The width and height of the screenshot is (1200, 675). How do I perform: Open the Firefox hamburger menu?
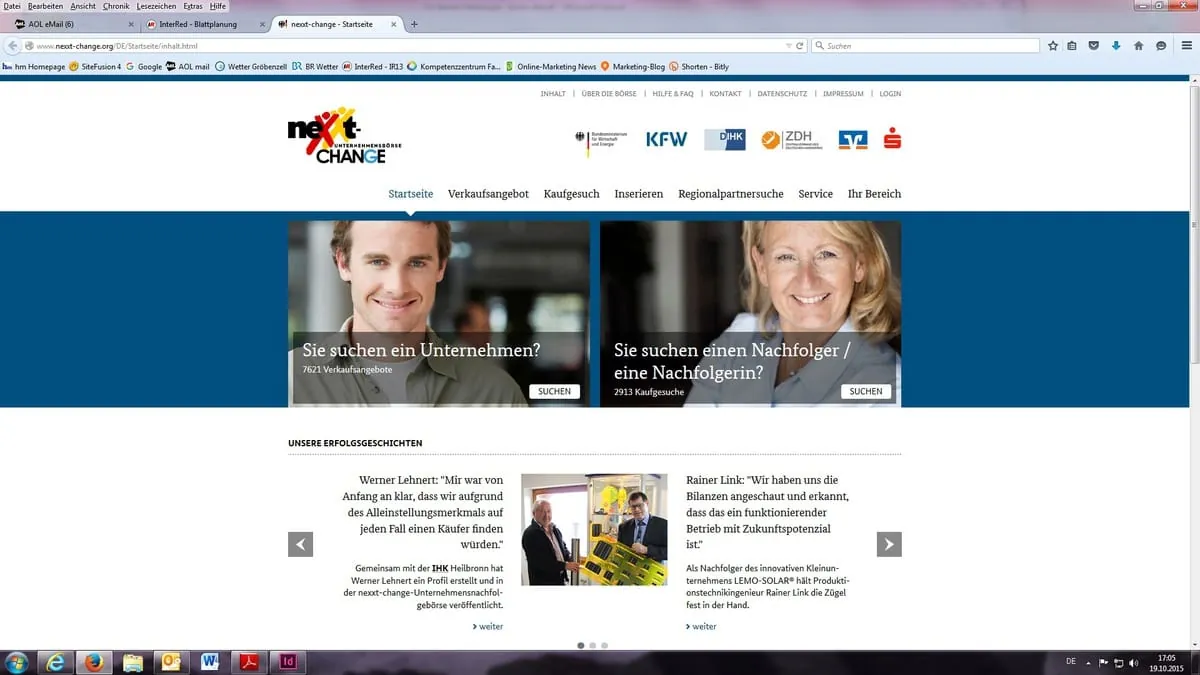point(1186,45)
